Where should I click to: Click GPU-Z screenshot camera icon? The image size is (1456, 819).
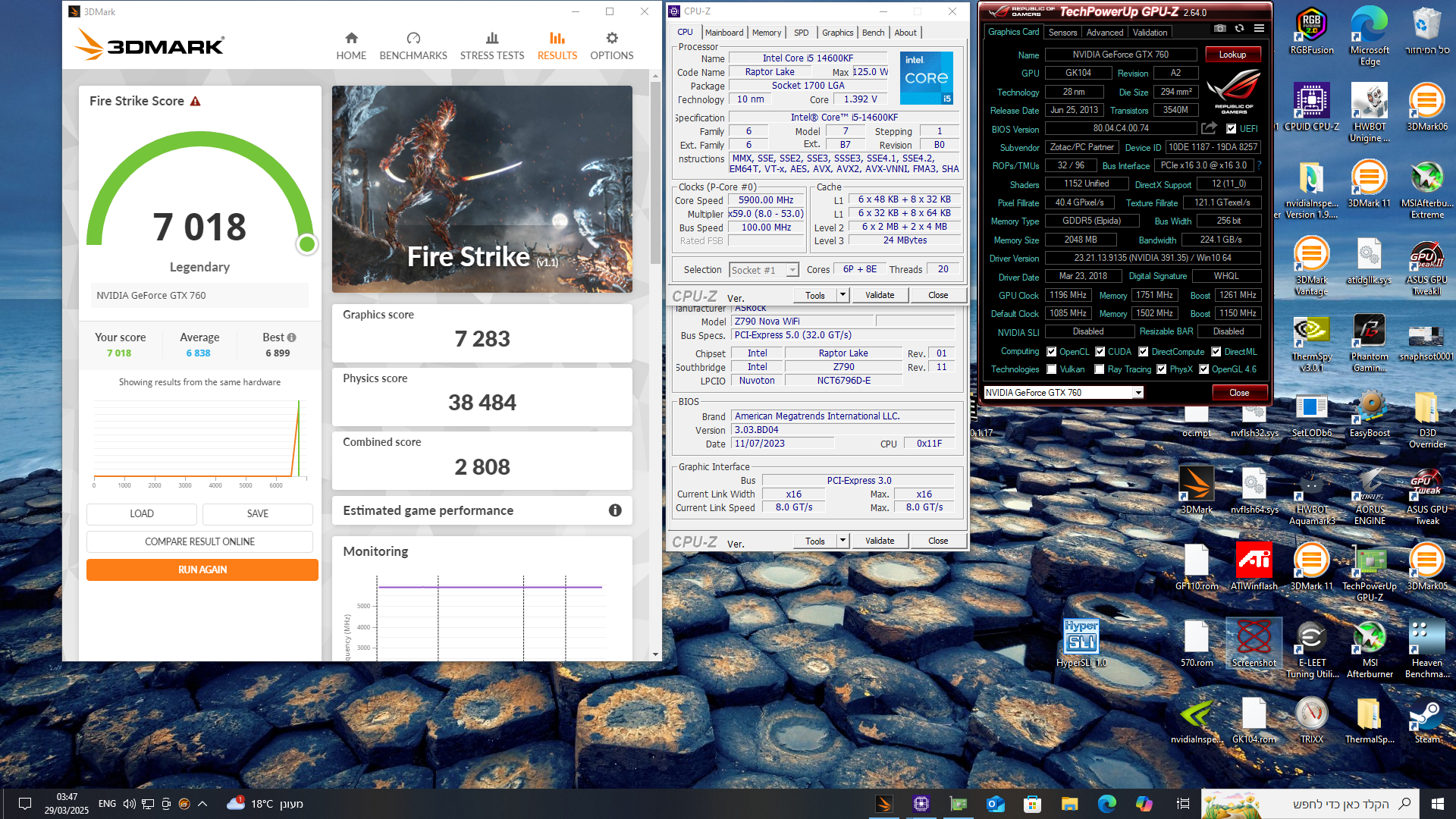[x=1219, y=29]
